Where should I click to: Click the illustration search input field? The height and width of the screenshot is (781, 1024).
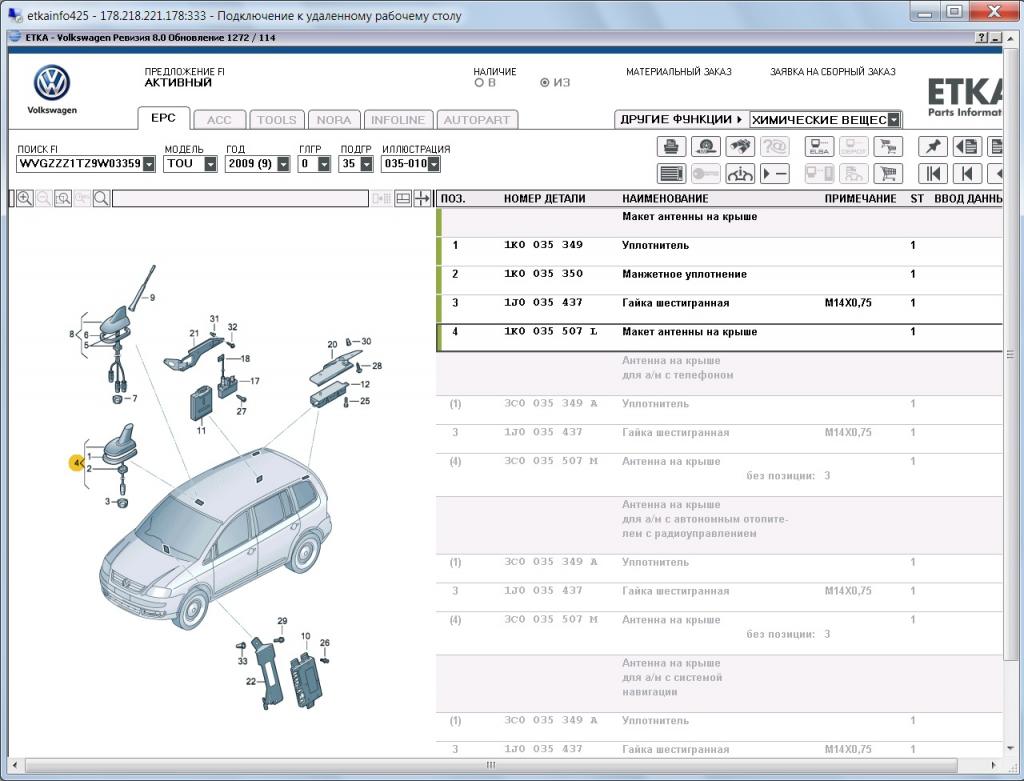[x=240, y=199]
